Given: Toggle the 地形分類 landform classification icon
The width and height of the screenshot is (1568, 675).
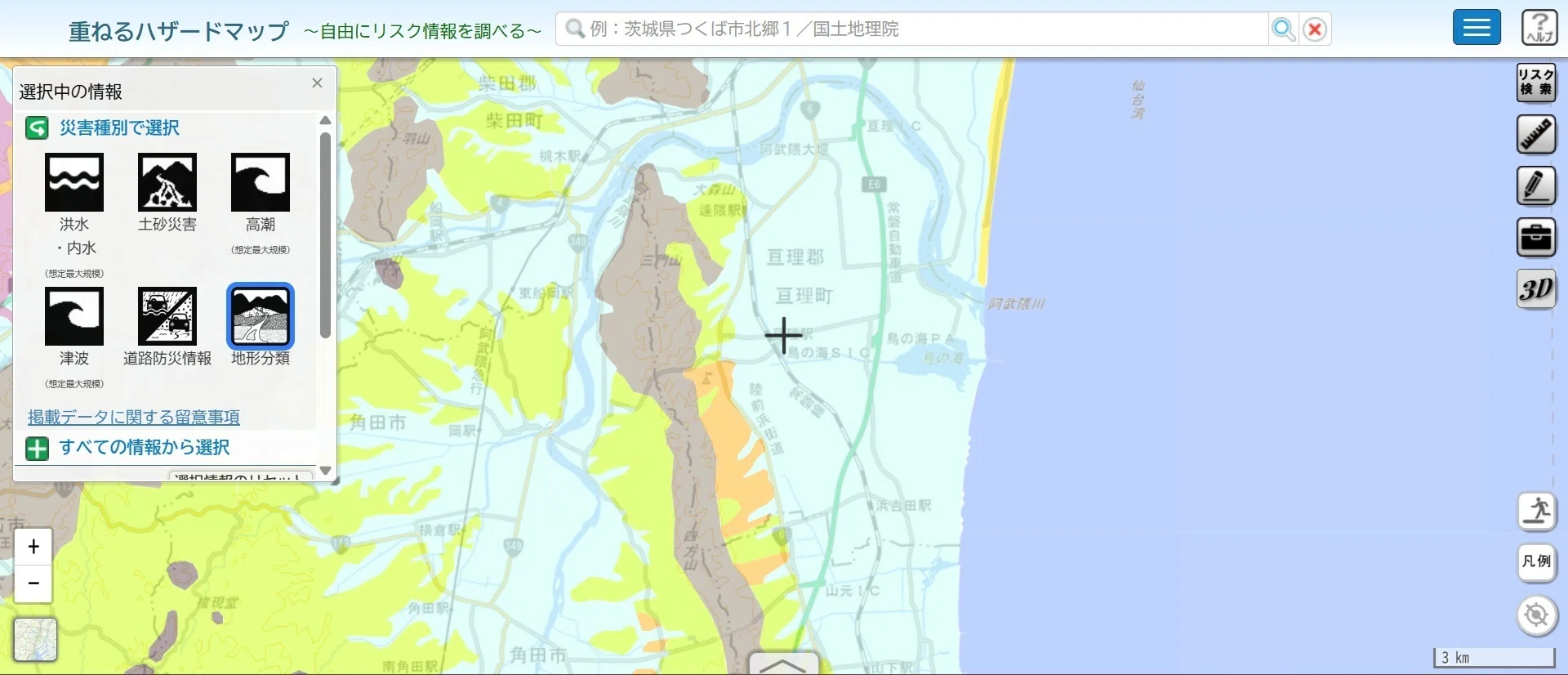Looking at the screenshot, I should (x=261, y=316).
